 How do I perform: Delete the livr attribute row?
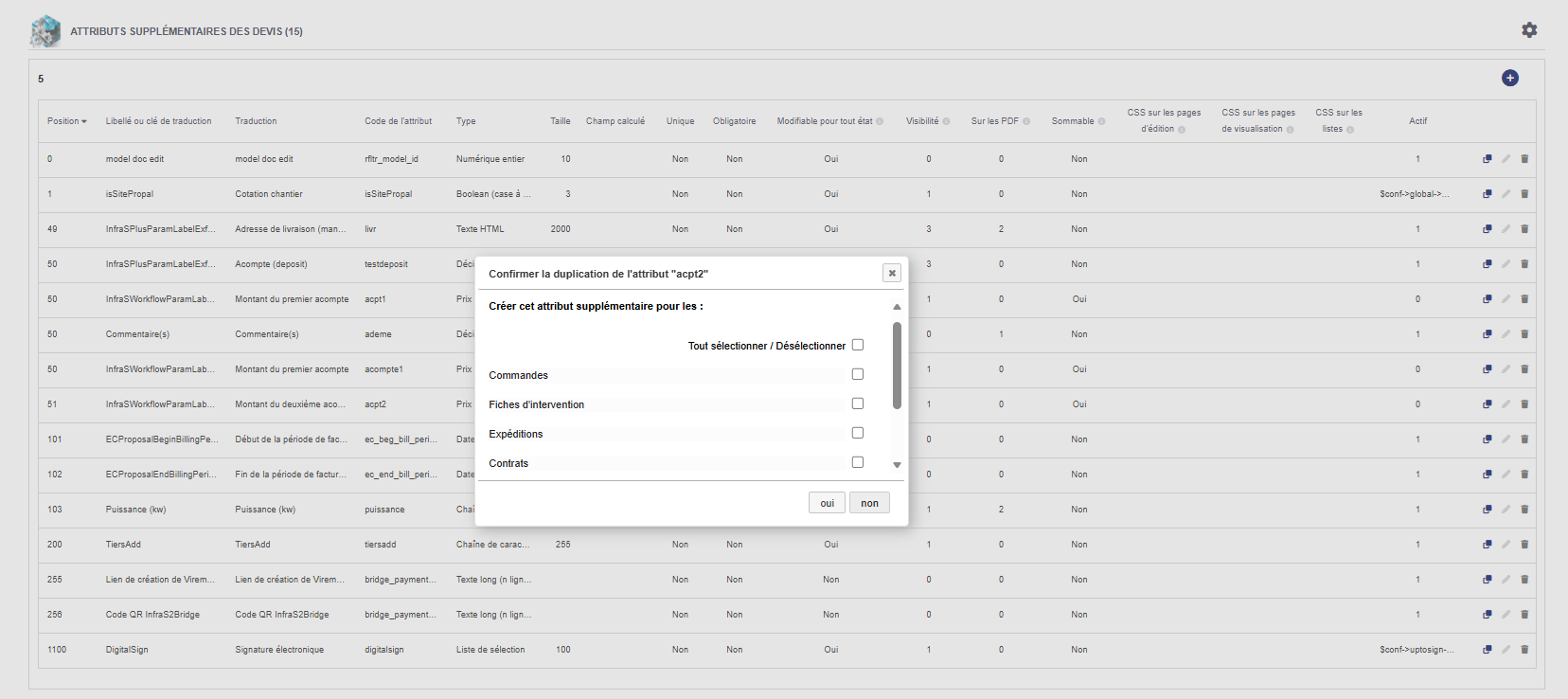[1524, 229]
